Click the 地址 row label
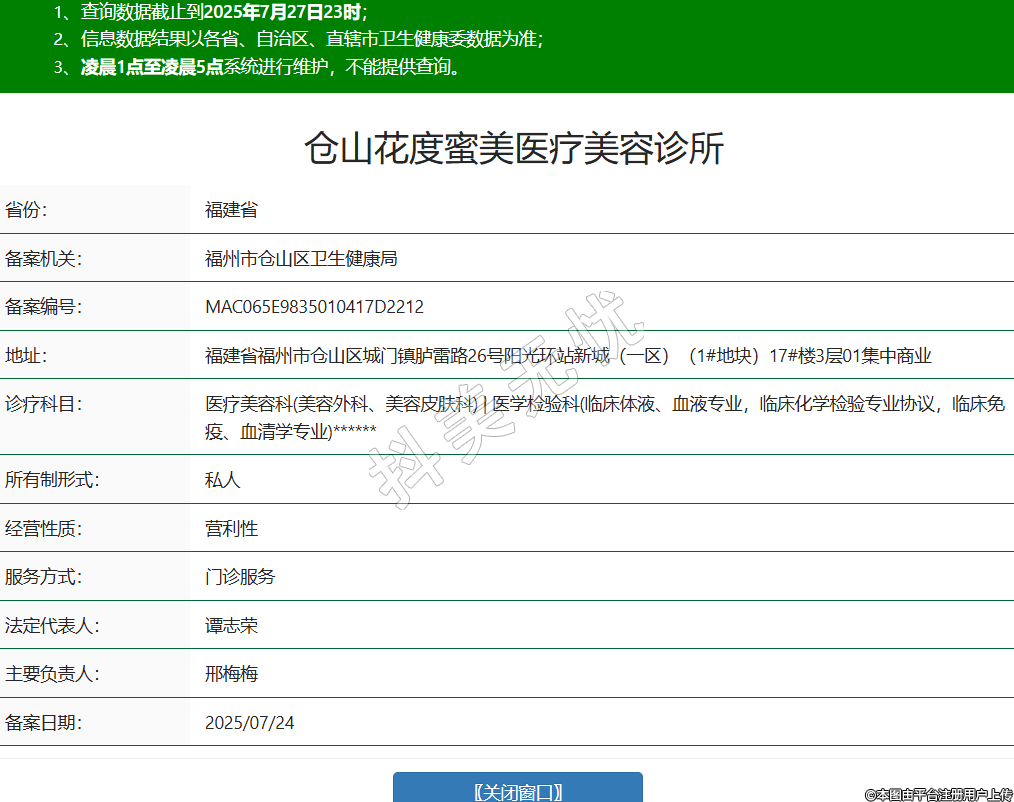The height and width of the screenshot is (802, 1014). point(26,356)
